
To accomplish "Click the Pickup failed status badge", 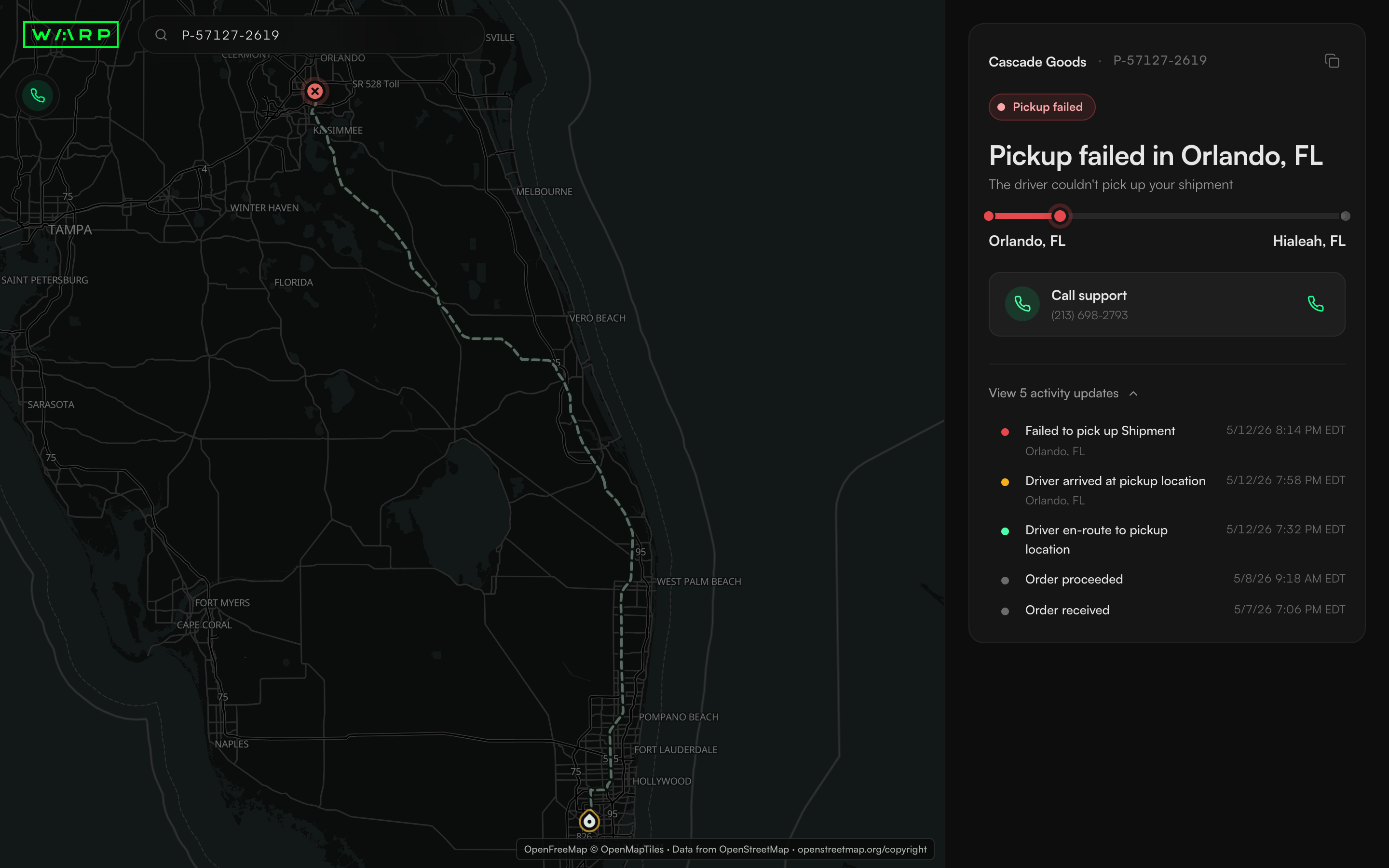I will pos(1042,107).
